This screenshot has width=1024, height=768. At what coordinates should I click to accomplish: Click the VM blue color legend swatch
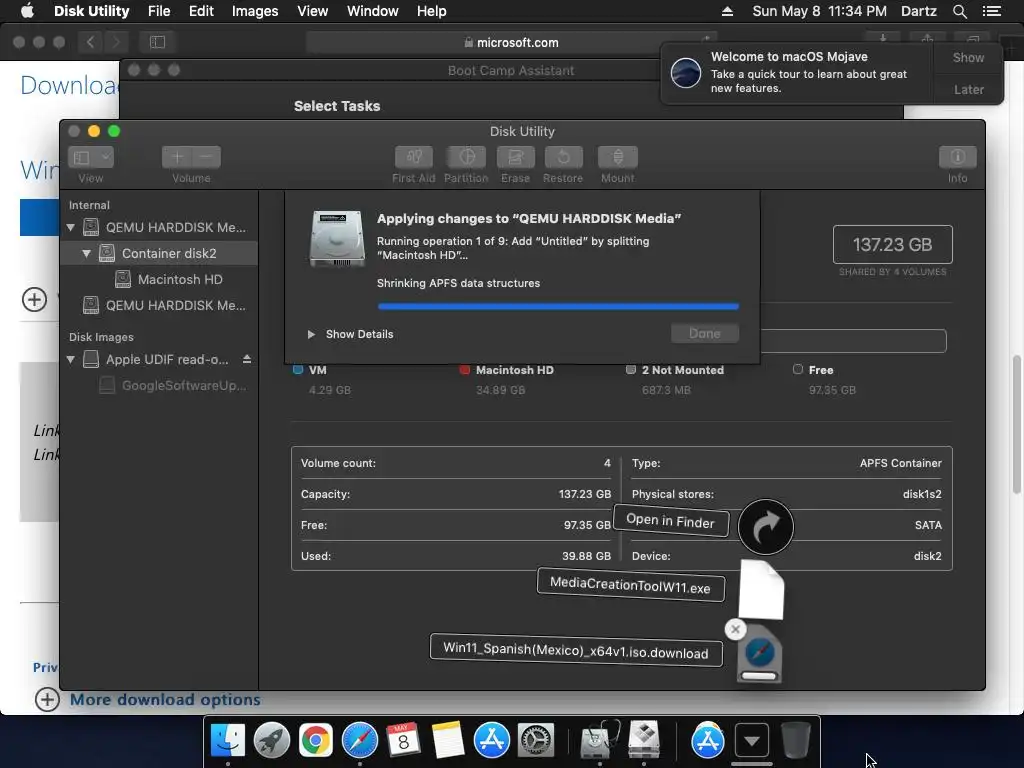pos(298,370)
